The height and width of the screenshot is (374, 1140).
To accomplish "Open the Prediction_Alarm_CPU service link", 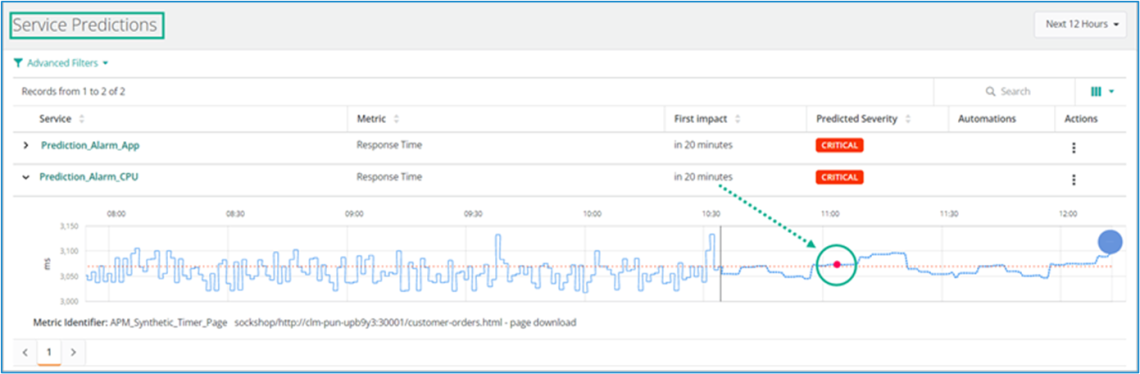I will (x=89, y=176).
